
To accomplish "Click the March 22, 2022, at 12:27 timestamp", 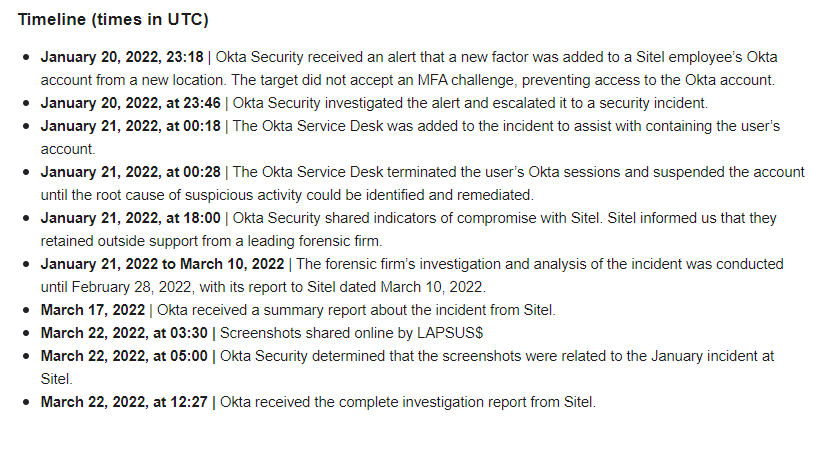I will pos(124,402).
